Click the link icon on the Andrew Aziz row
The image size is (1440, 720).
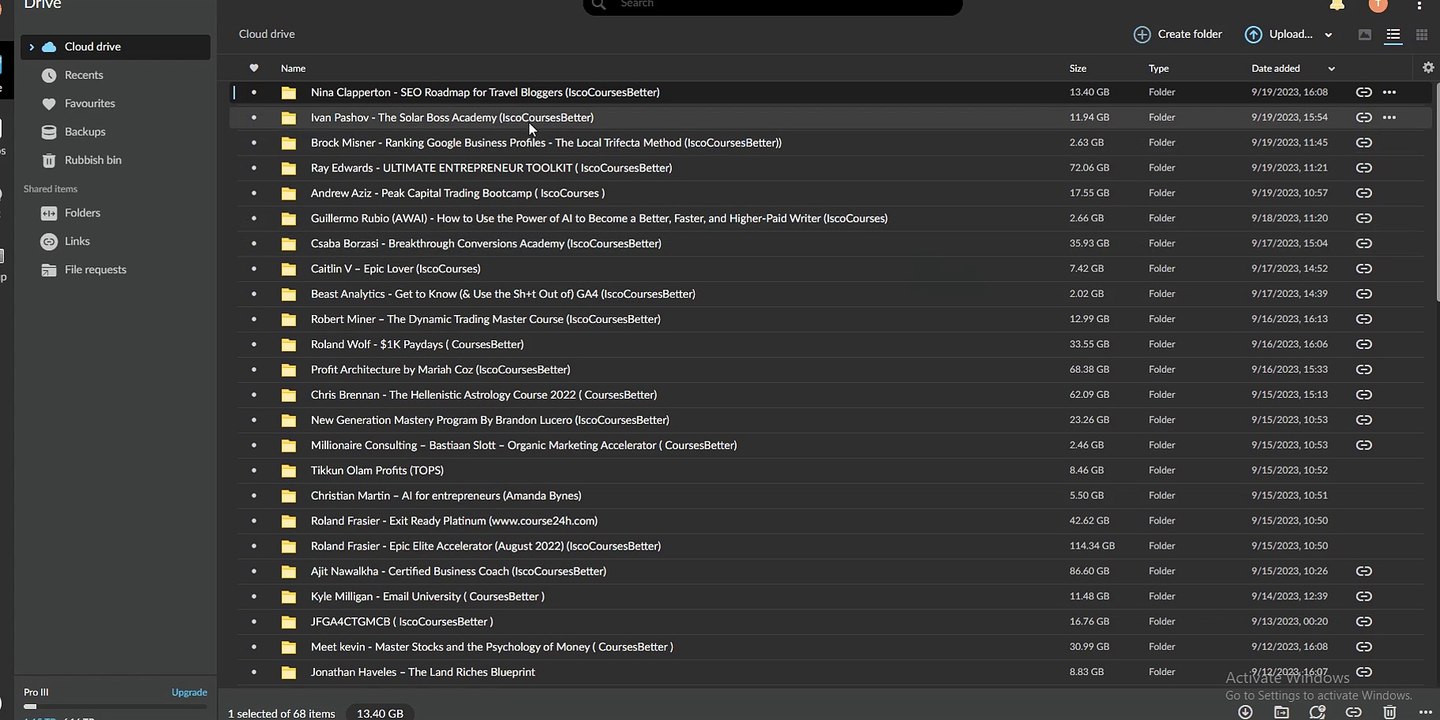point(1363,193)
